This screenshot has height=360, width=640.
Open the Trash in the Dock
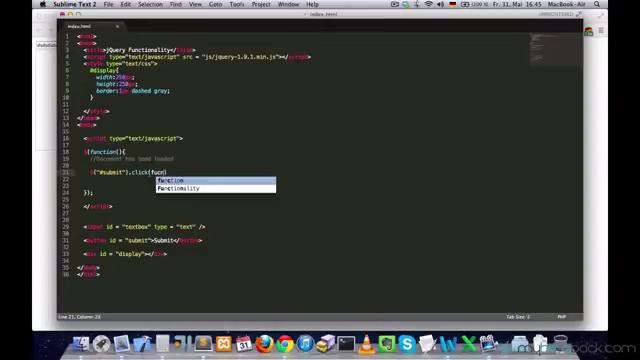pyautogui.click(x=561, y=344)
